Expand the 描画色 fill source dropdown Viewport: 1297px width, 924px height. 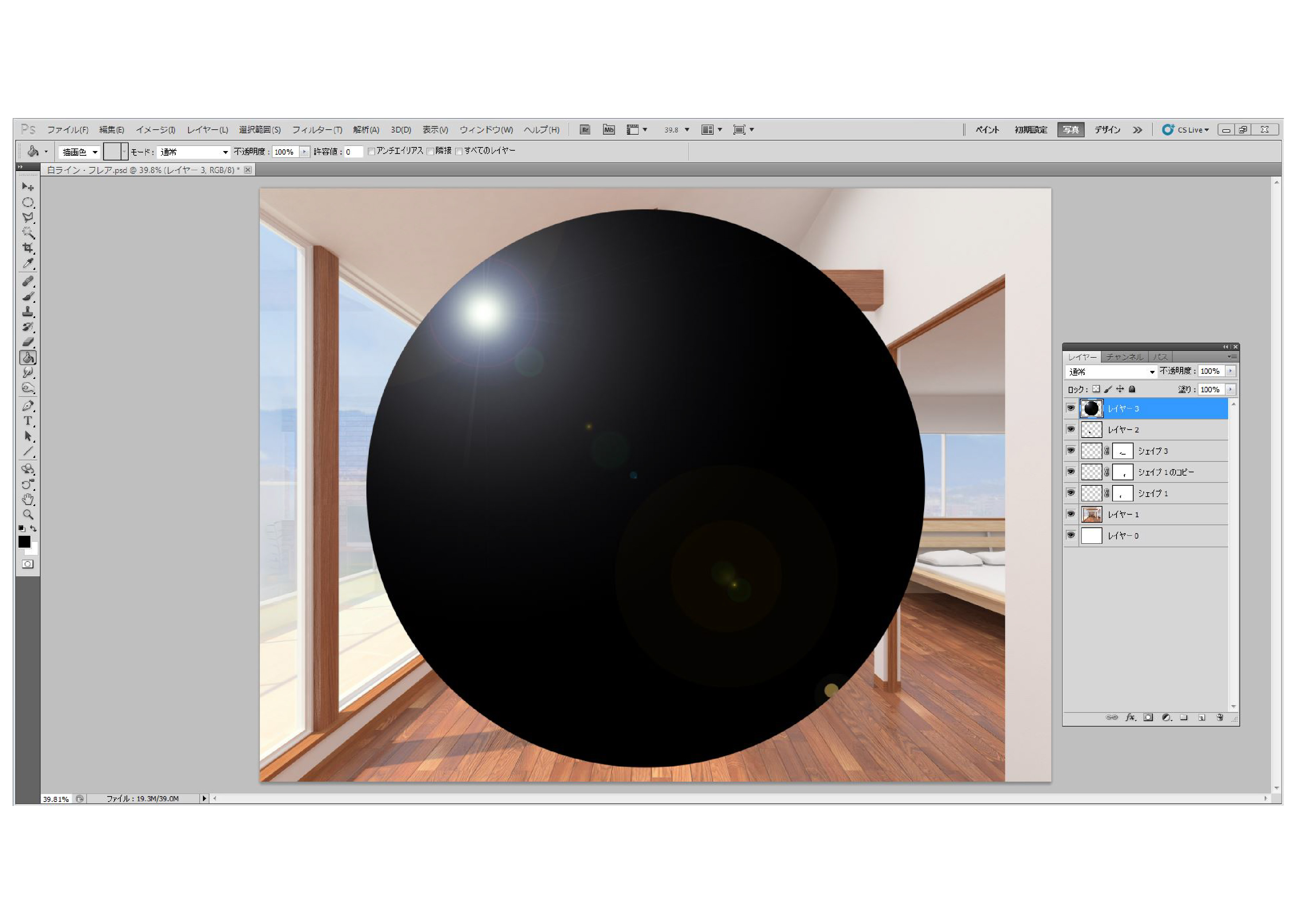(80, 152)
